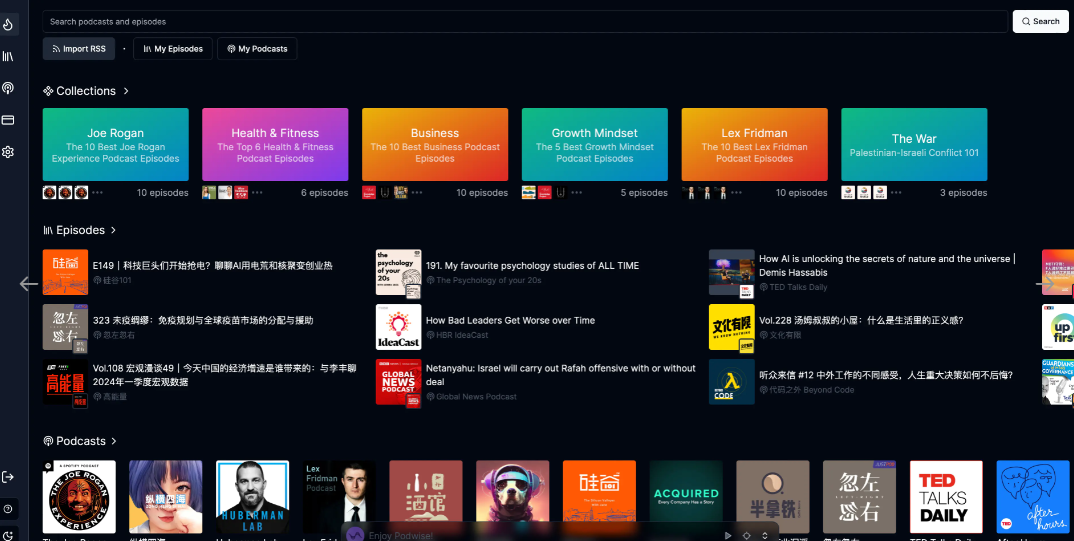Expand the Podcasts section chevron
The image size is (1074, 541).
[x=114, y=441]
